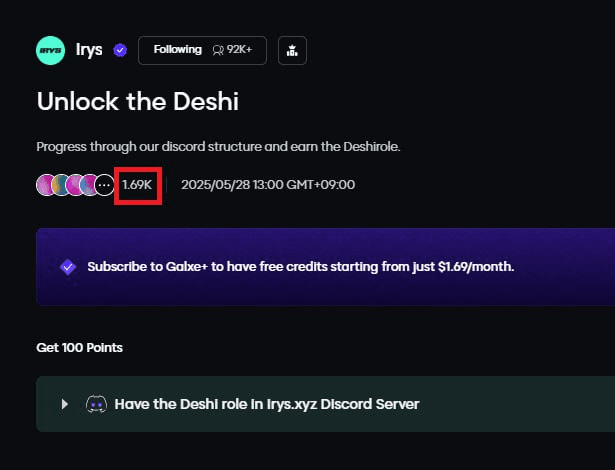The image size is (615, 470).
Task: Open the three-dots participants avatar
Action: [x=104, y=185]
